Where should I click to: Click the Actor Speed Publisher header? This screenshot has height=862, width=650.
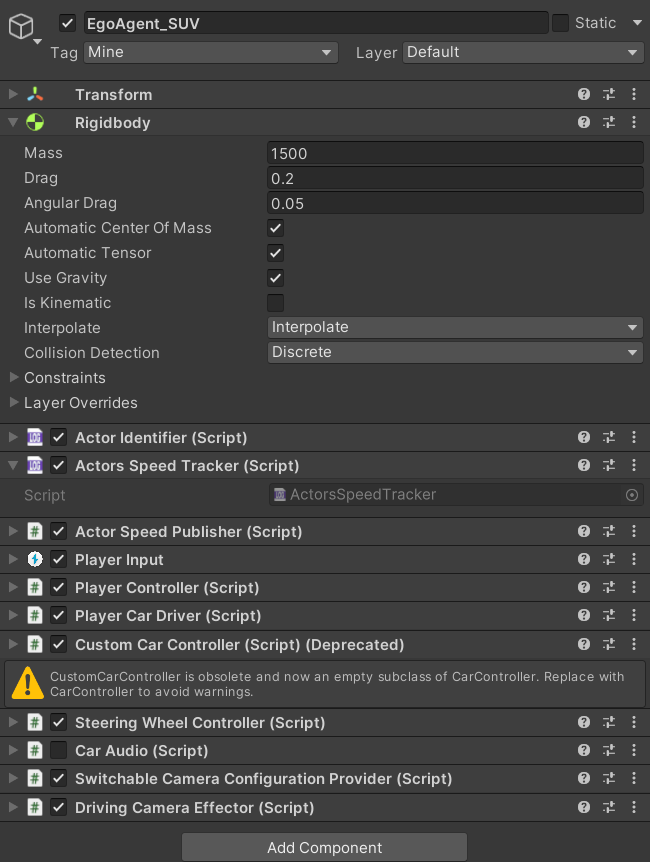pos(325,531)
